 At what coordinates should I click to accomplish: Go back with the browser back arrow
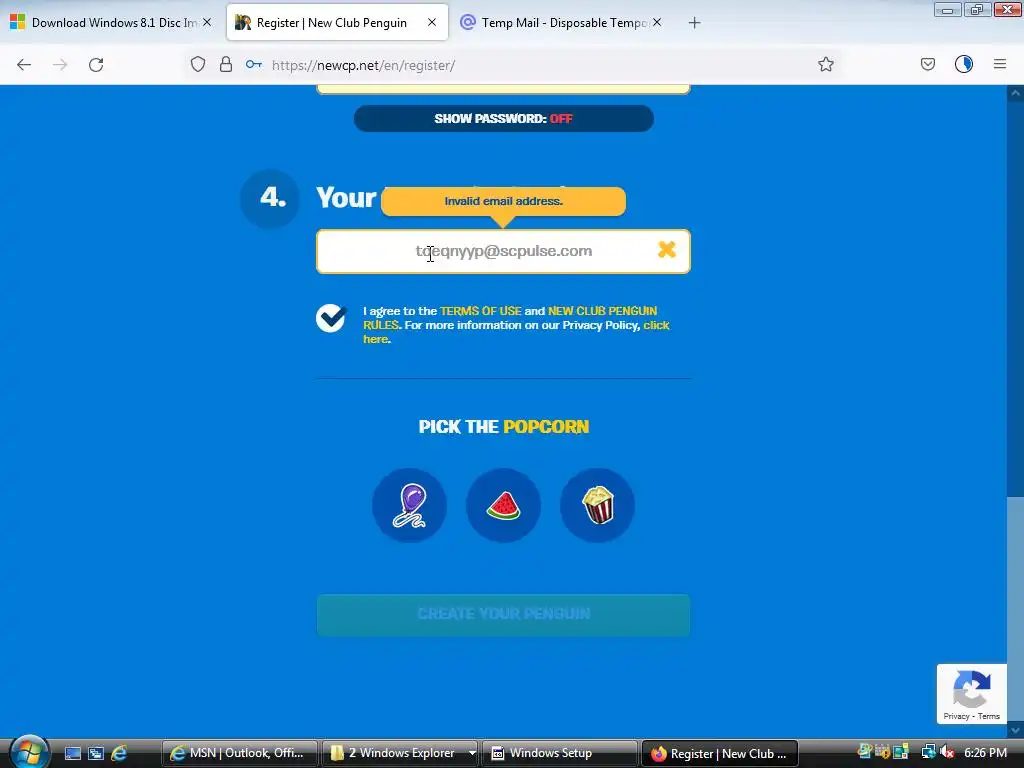(24, 65)
